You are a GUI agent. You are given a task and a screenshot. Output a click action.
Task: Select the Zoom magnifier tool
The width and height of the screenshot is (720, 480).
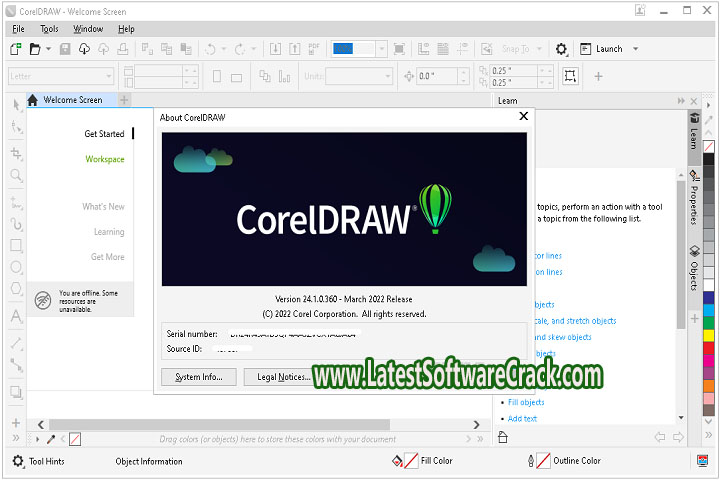[x=17, y=175]
